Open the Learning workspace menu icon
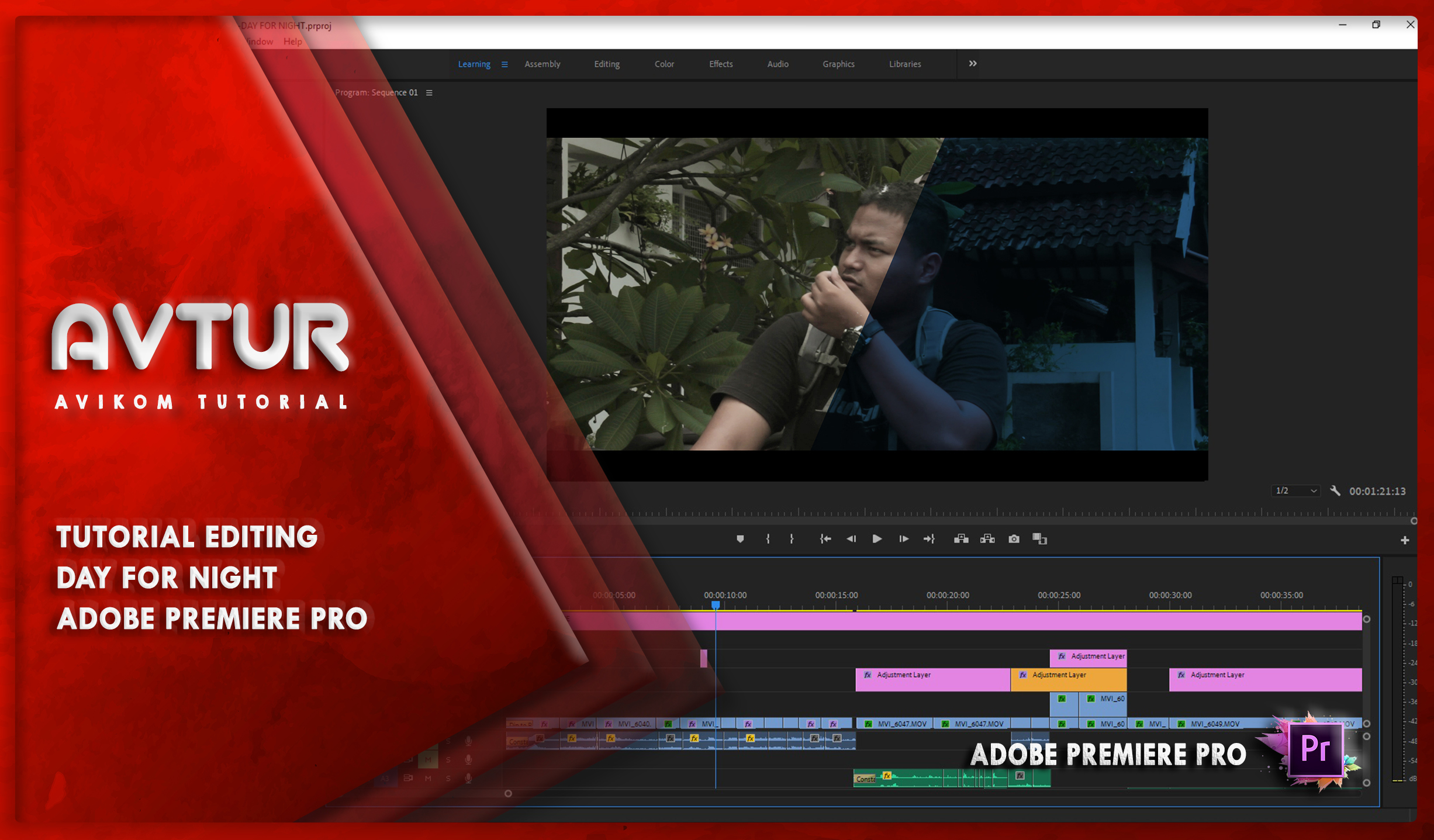This screenshot has height=840, width=1434. (505, 64)
